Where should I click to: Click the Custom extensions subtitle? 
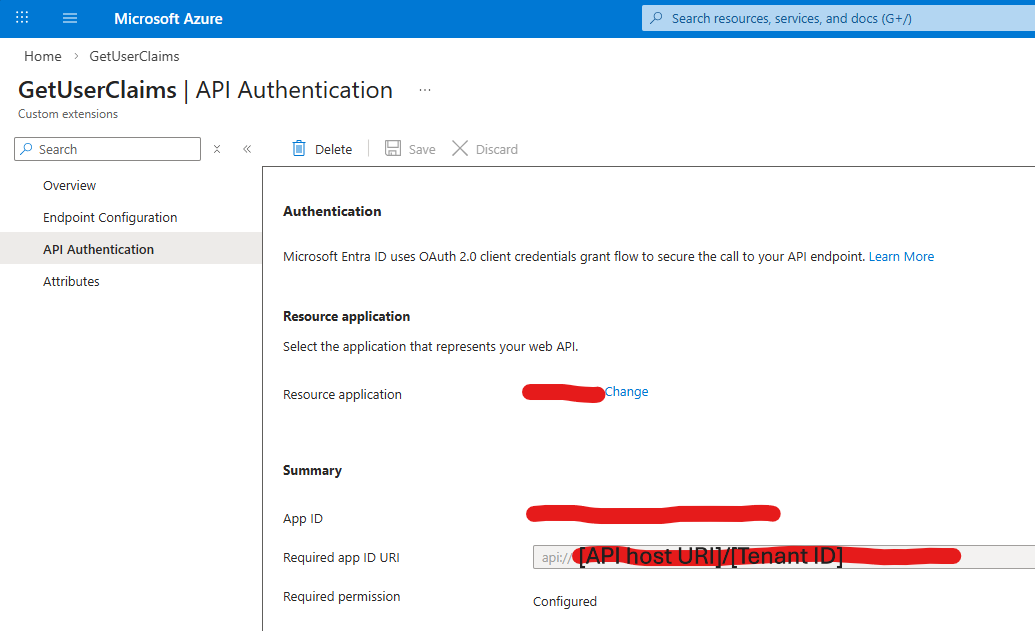[68, 114]
